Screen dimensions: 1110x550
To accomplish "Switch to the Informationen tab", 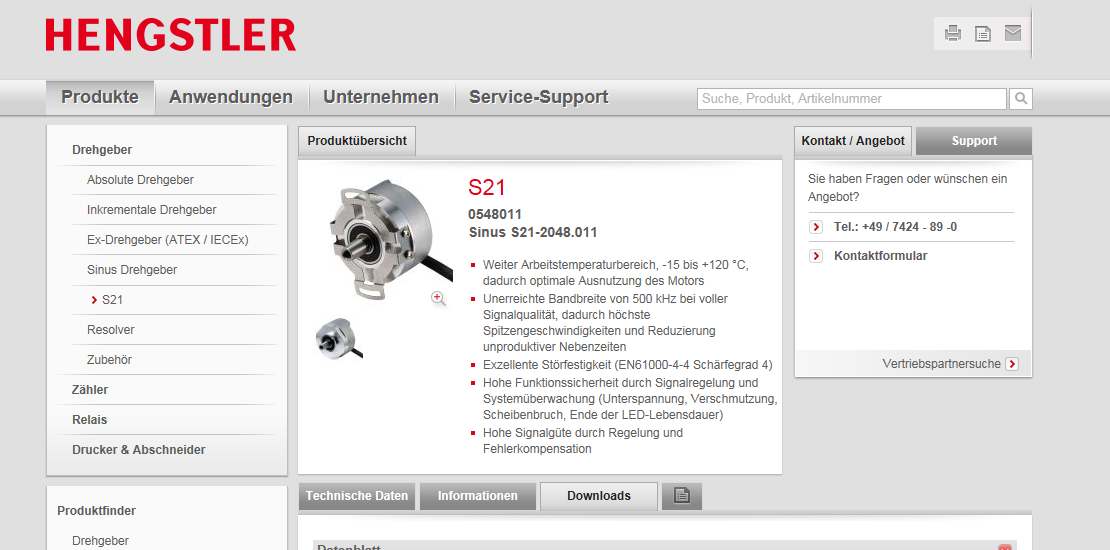I will (478, 496).
